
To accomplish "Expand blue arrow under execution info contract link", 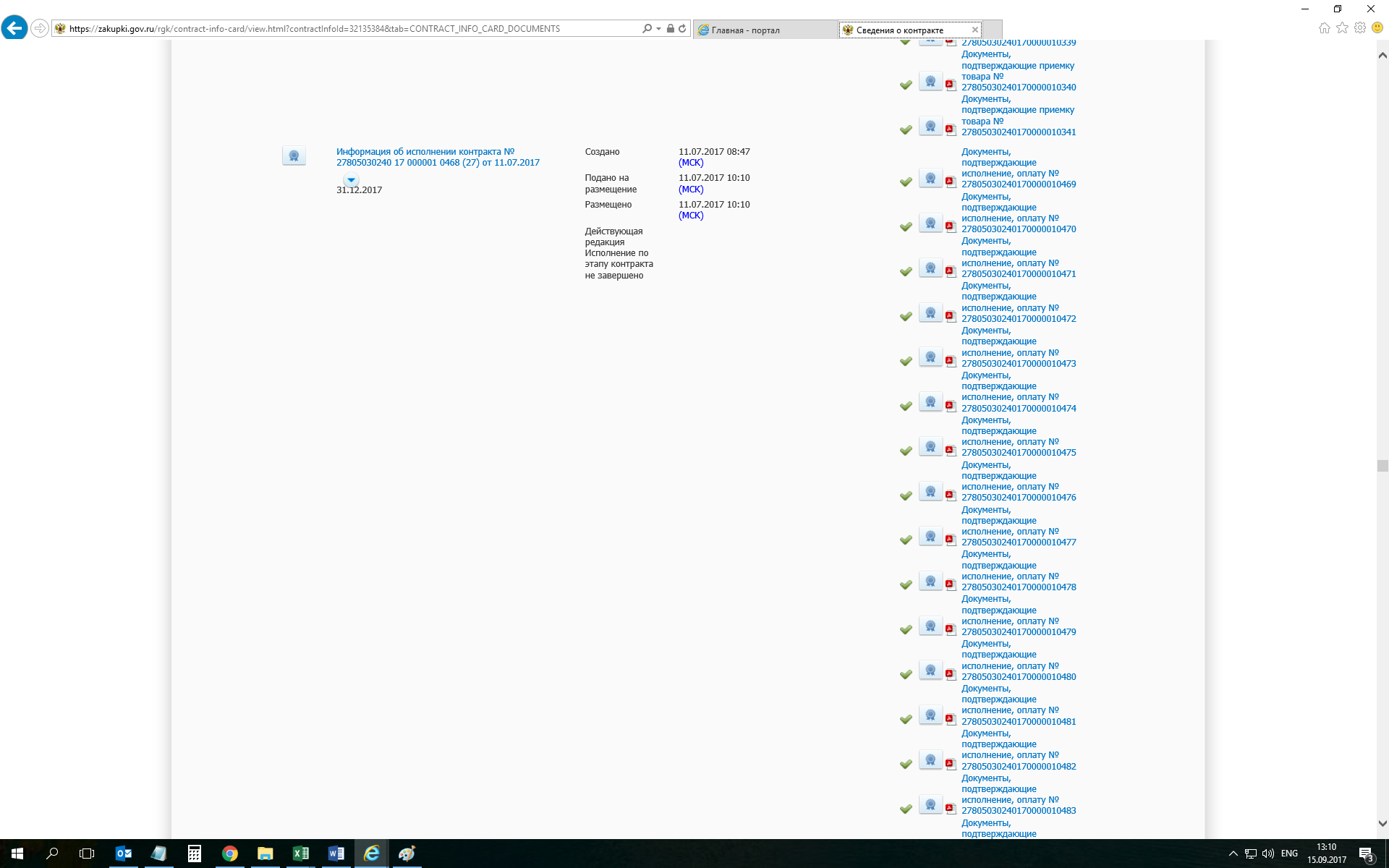I will [351, 180].
